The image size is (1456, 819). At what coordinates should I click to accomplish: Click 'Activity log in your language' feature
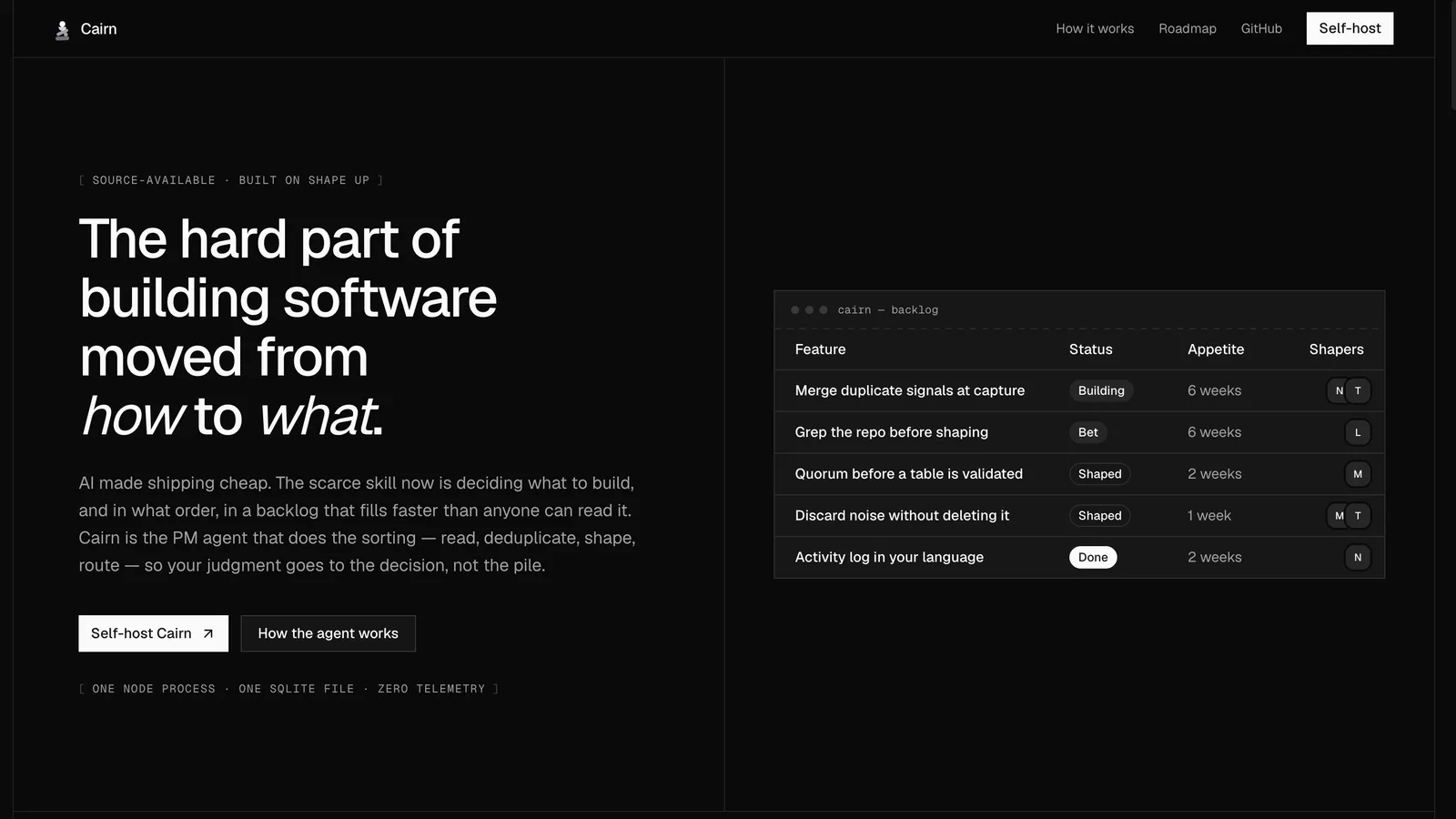[889, 557]
